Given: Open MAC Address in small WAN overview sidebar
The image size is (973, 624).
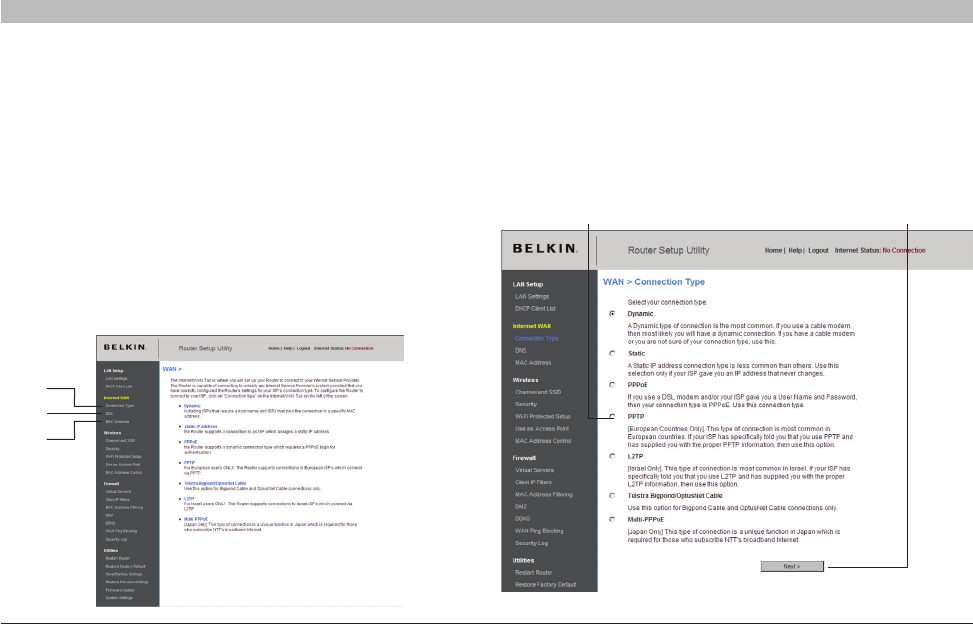Looking at the screenshot, I should (x=117, y=422).
